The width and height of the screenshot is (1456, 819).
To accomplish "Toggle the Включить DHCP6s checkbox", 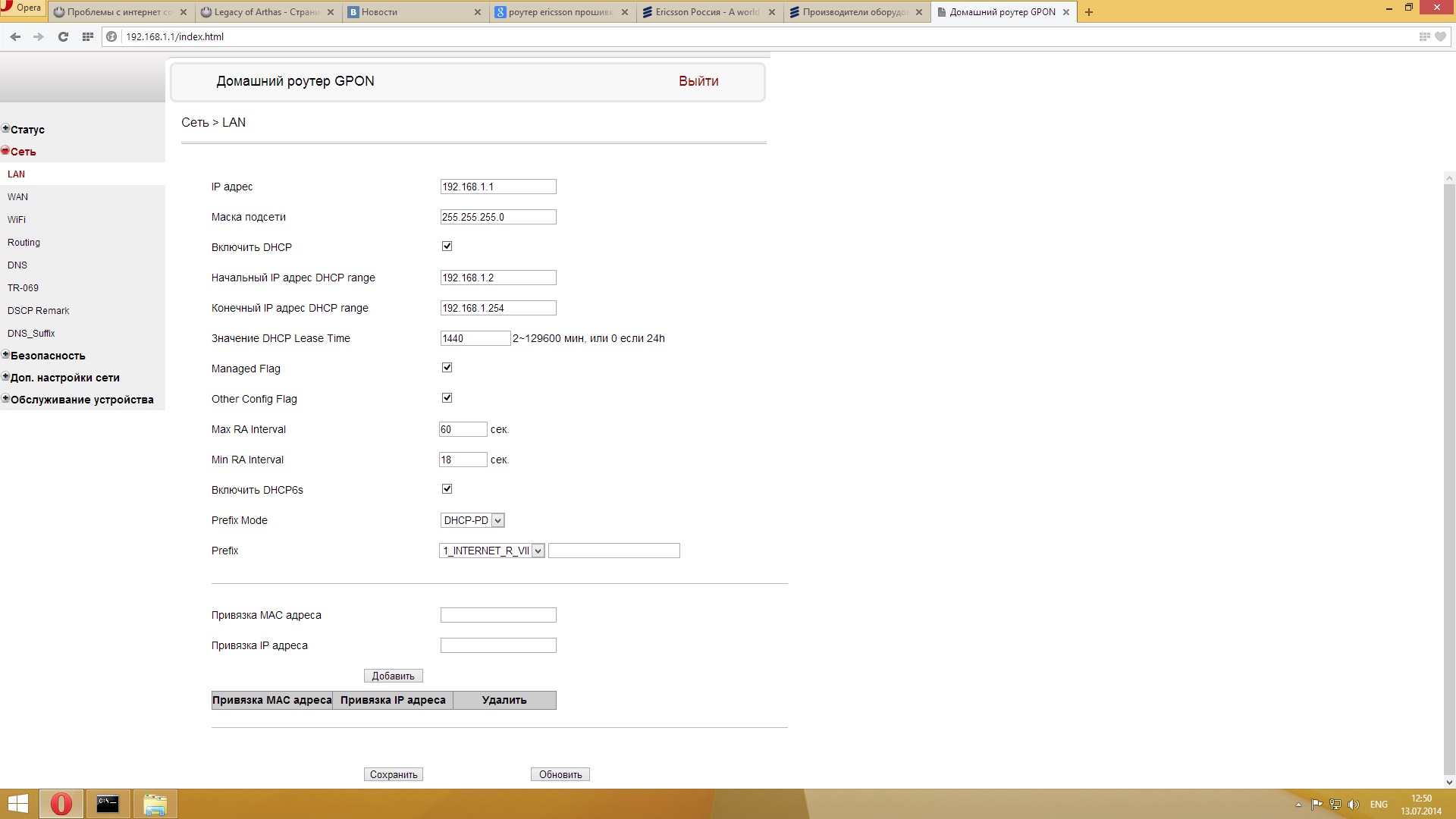I will (447, 489).
